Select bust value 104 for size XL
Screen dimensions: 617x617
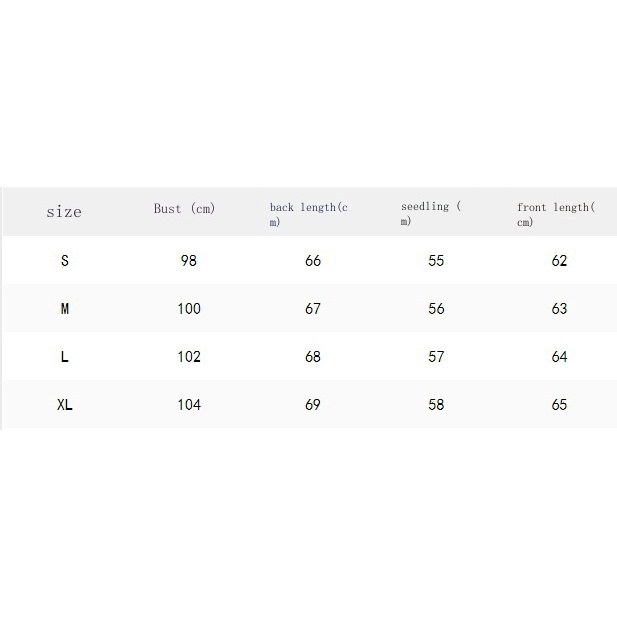click(x=189, y=405)
